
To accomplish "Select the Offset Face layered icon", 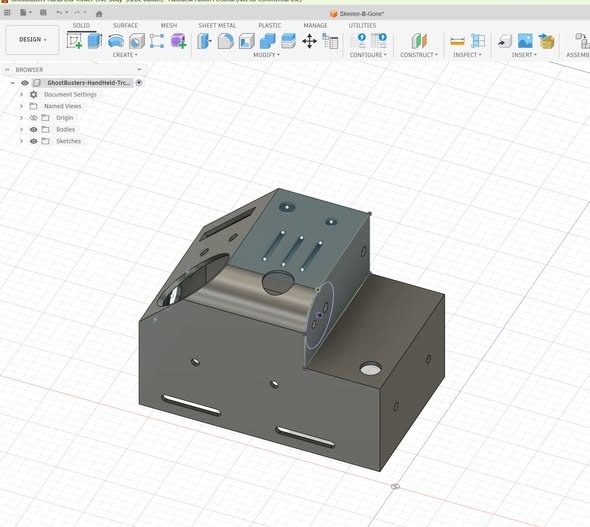I will tap(288, 41).
